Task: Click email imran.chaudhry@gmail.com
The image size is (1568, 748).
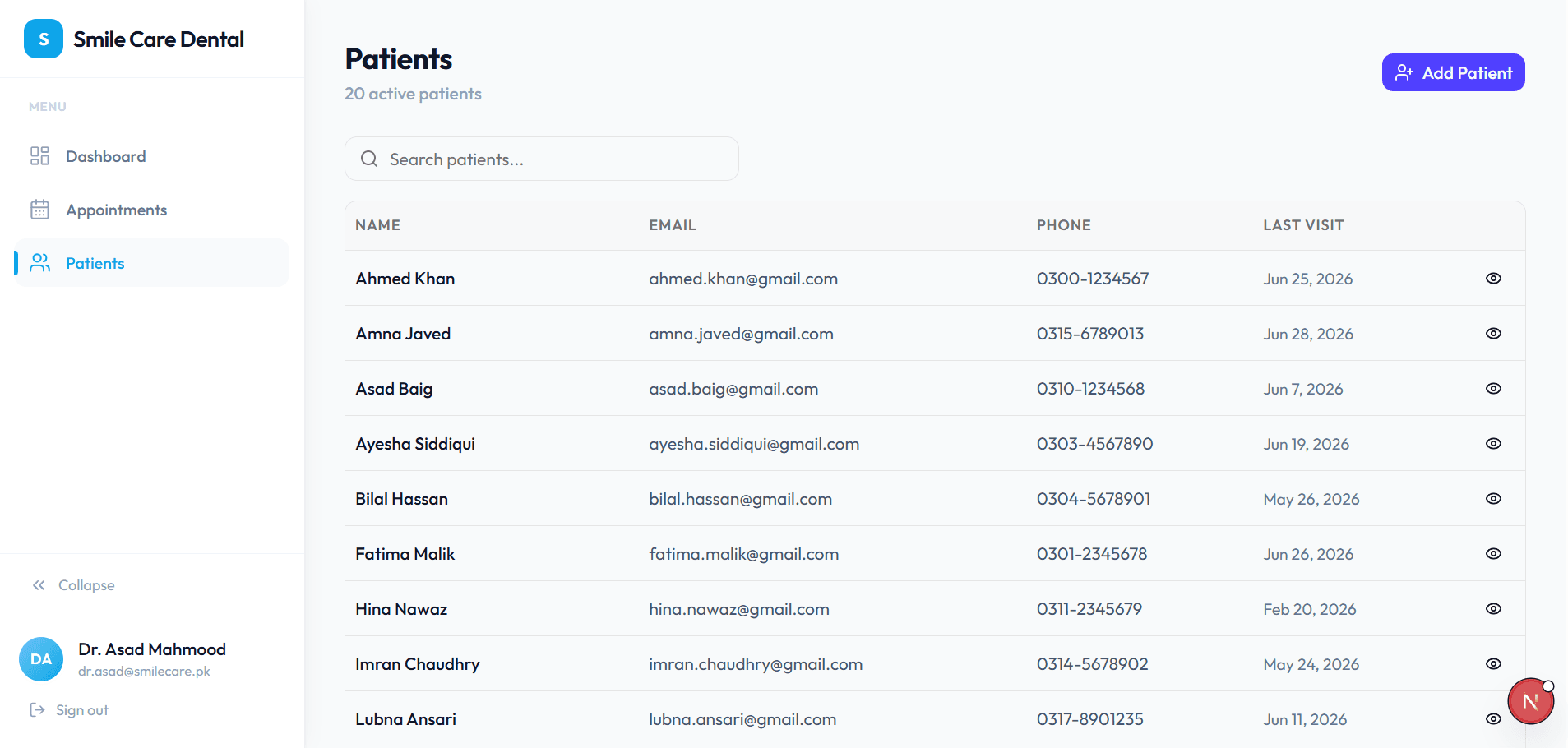Action: (756, 664)
